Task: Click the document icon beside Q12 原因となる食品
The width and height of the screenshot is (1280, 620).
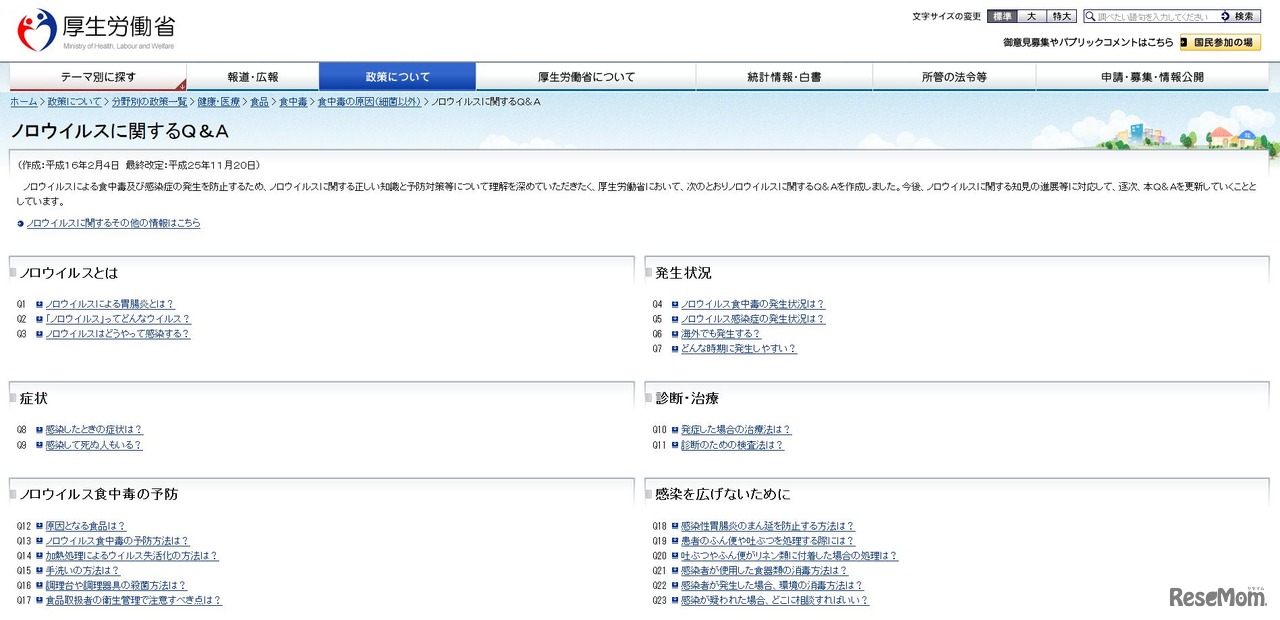Action: [40, 525]
